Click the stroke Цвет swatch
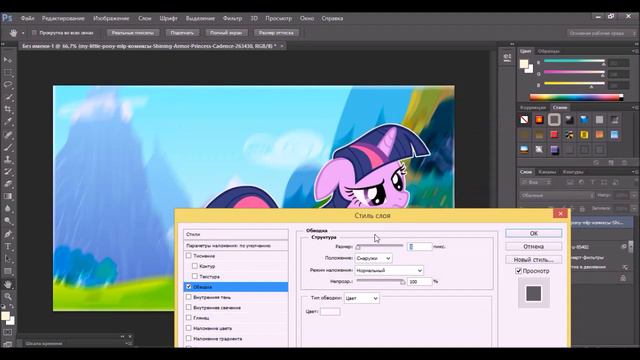640x360 pixels. (x=330, y=311)
